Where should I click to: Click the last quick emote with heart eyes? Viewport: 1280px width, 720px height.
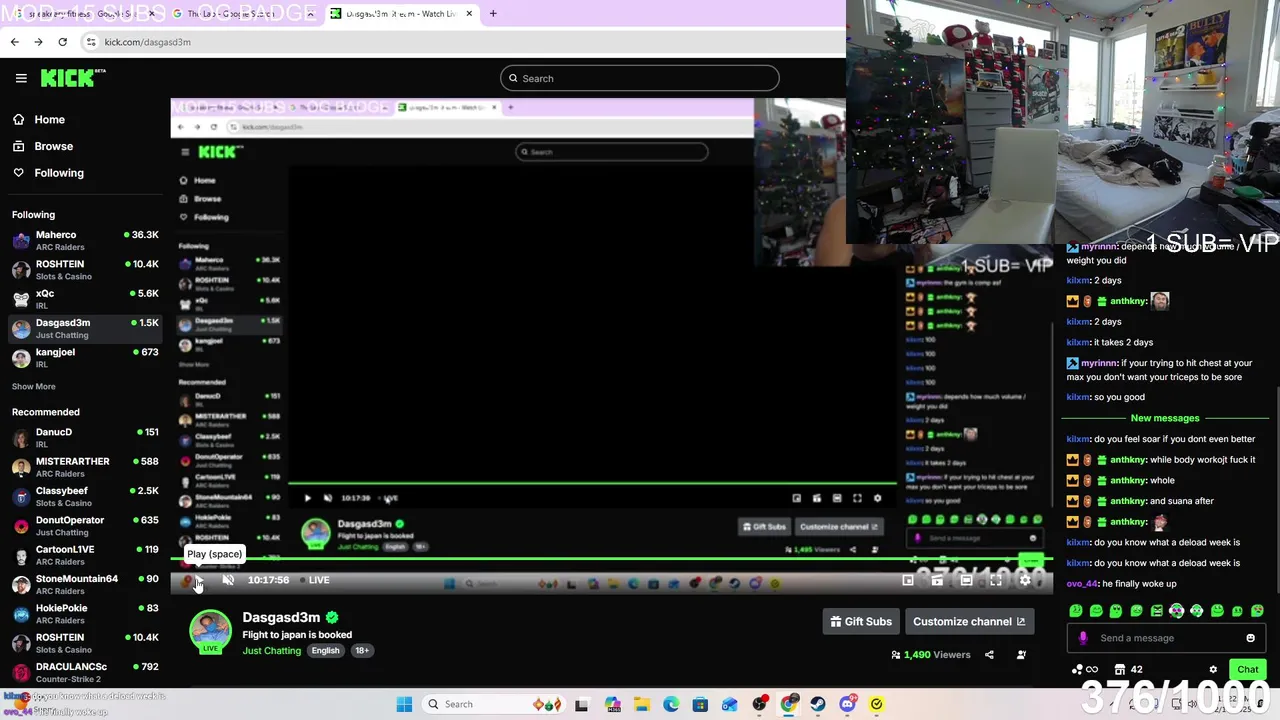tap(1257, 611)
